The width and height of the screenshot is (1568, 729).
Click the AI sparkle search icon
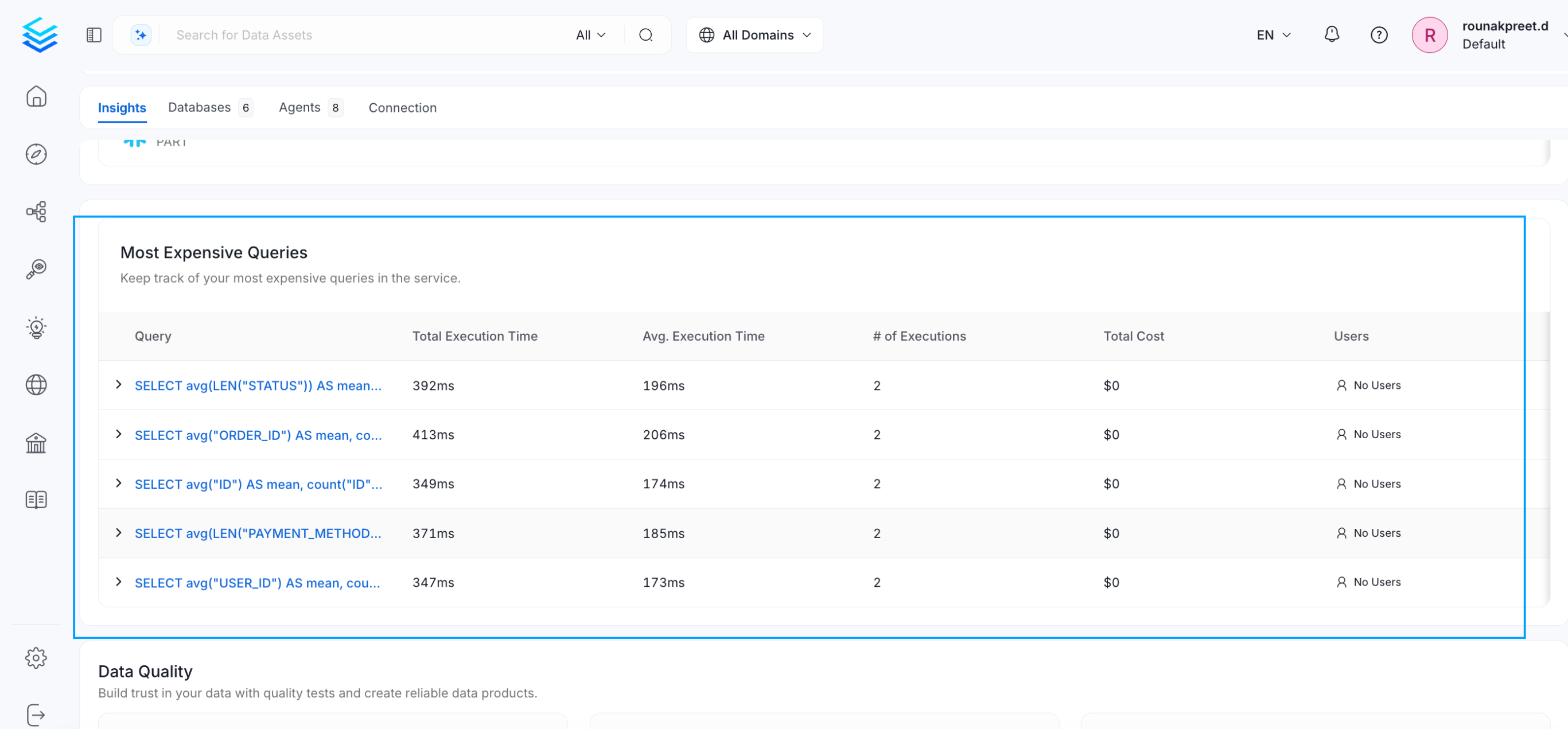(x=141, y=34)
